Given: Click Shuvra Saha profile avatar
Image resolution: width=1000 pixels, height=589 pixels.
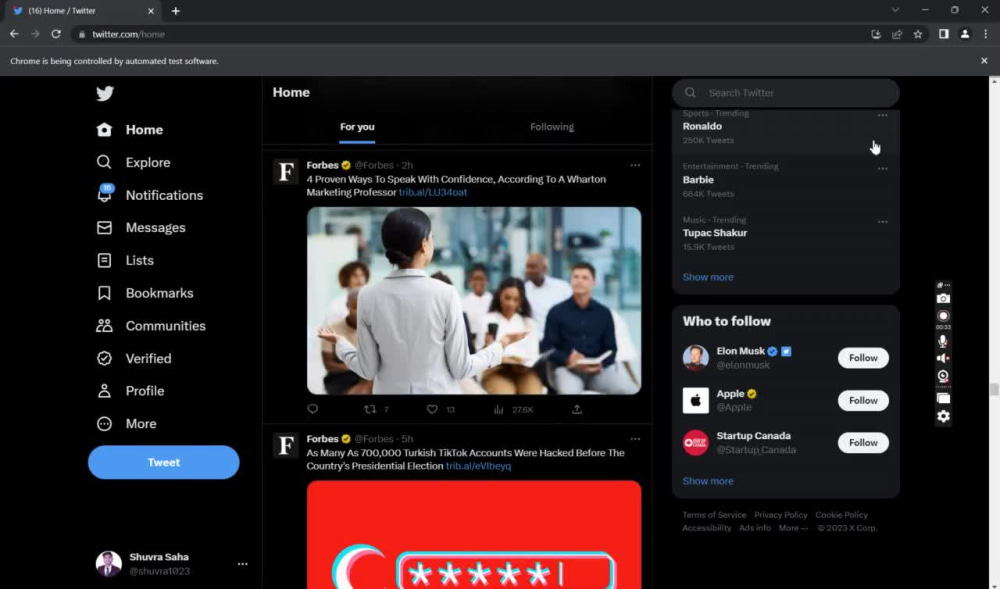Looking at the screenshot, I should pos(108,564).
